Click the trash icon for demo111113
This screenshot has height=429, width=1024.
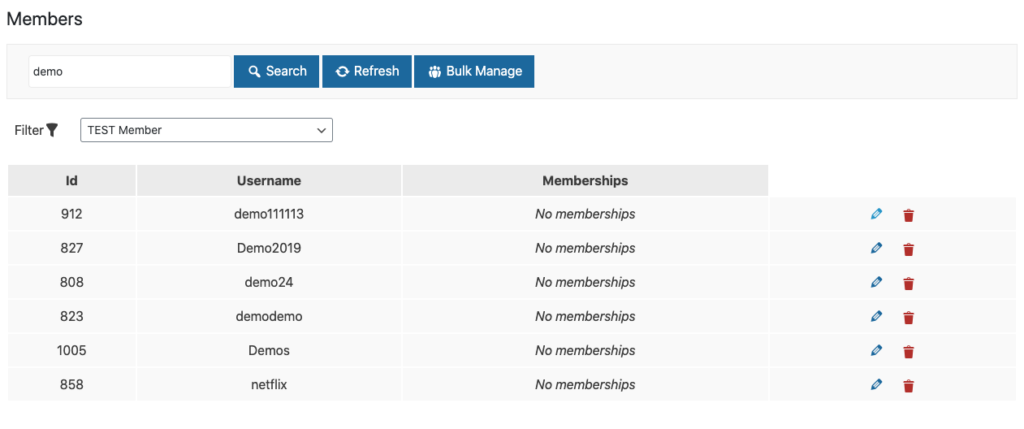tap(908, 215)
